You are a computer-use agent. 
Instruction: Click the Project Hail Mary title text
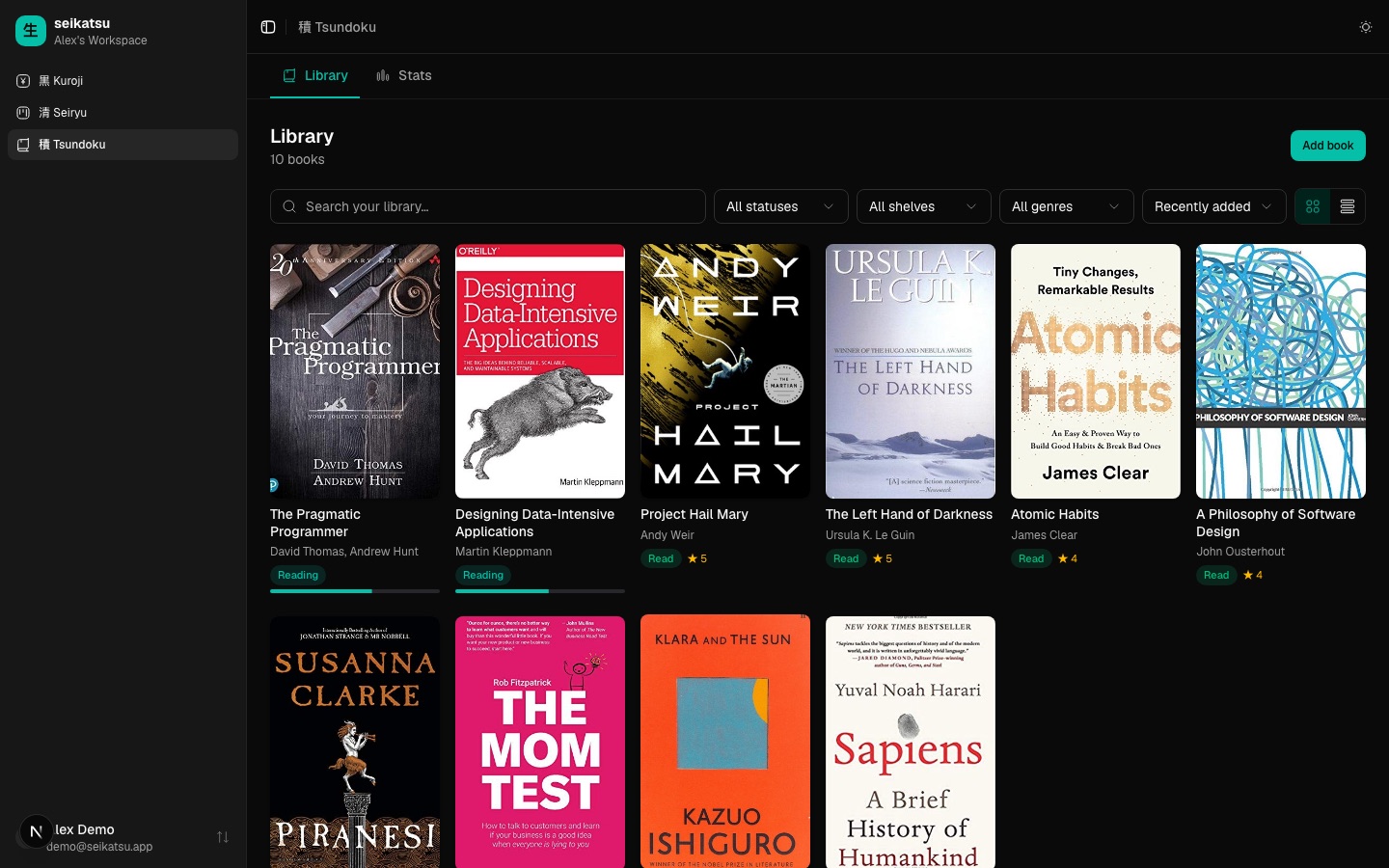point(694,515)
